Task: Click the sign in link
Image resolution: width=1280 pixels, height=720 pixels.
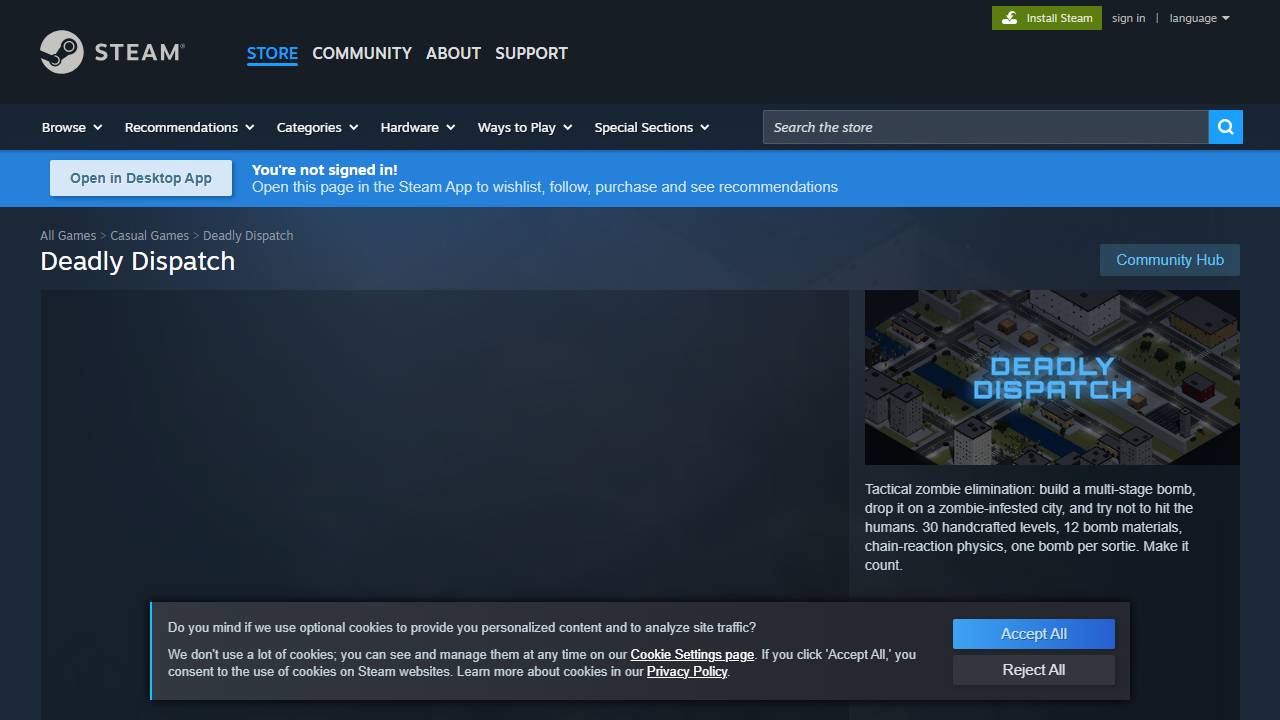Action: click(x=1128, y=18)
